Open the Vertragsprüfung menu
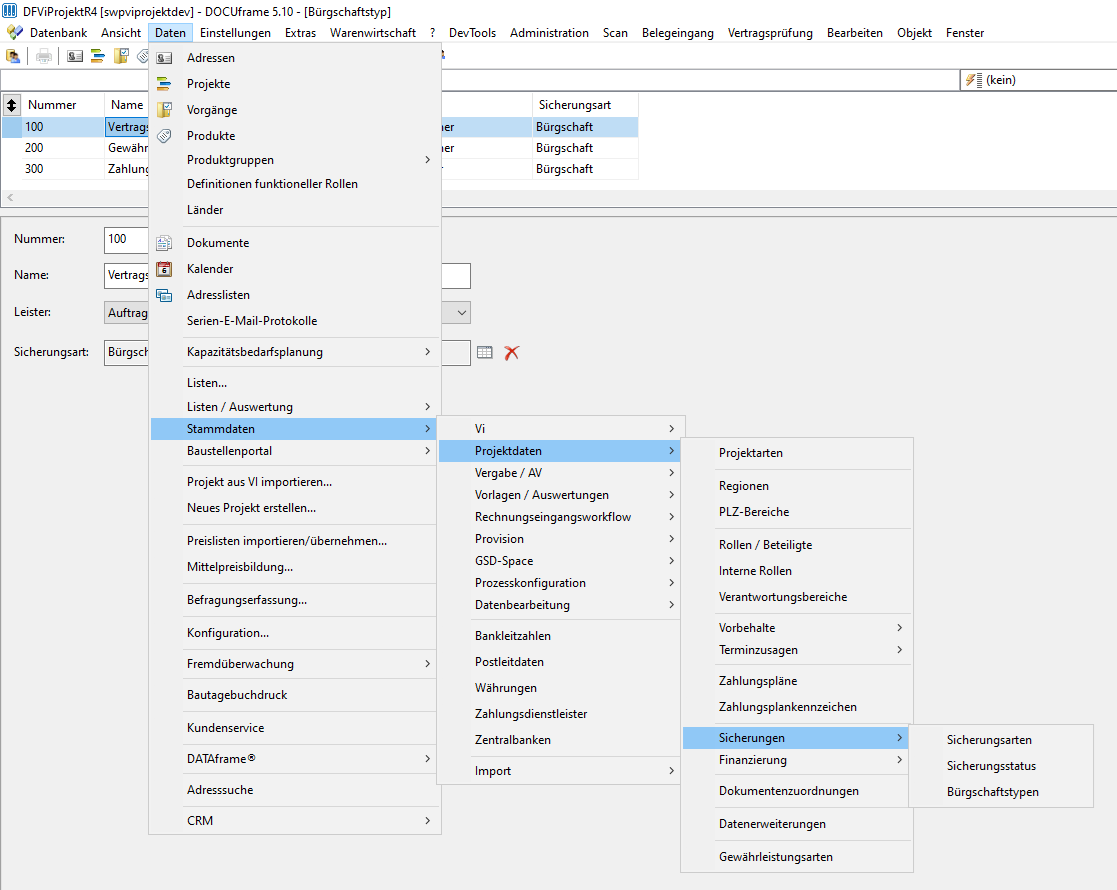 tap(770, 33)
